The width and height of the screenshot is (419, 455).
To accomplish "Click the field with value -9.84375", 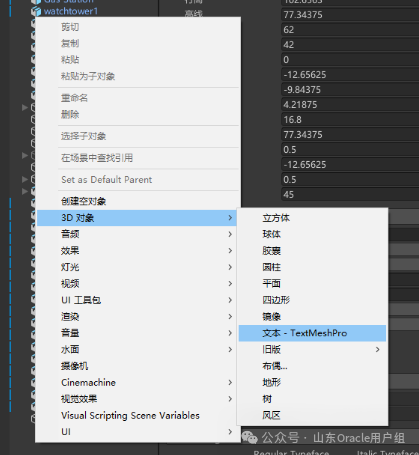I will coord(350,90).
